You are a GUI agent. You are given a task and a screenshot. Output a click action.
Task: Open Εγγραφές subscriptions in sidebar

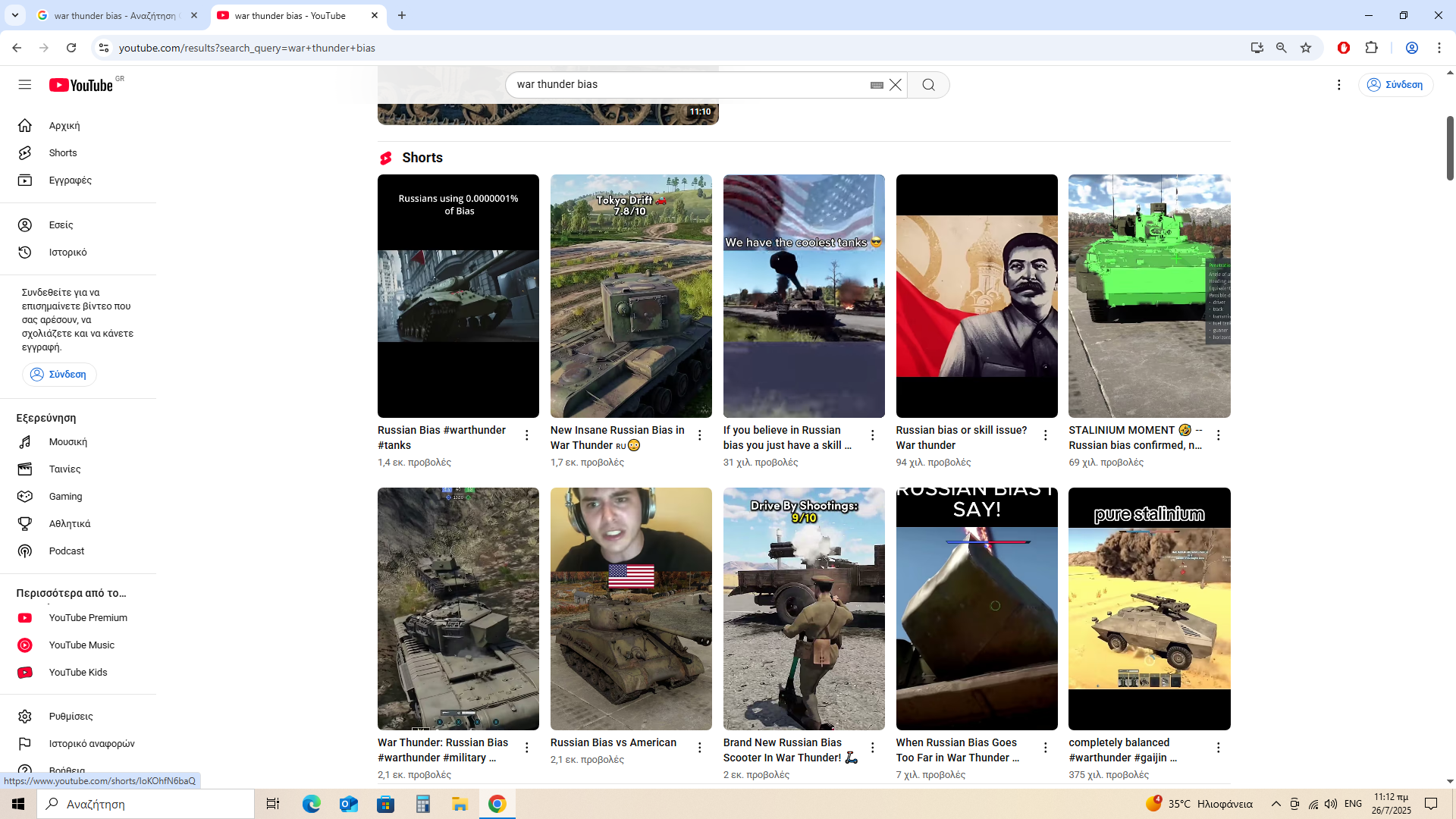point(78,180)
